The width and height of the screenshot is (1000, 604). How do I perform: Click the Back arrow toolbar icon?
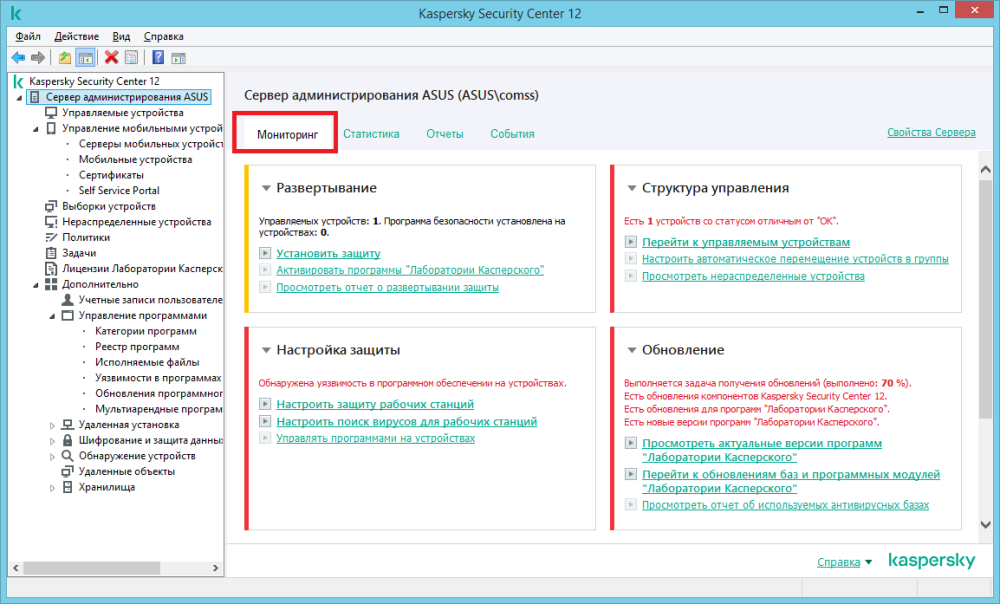(x=18, y=58)
